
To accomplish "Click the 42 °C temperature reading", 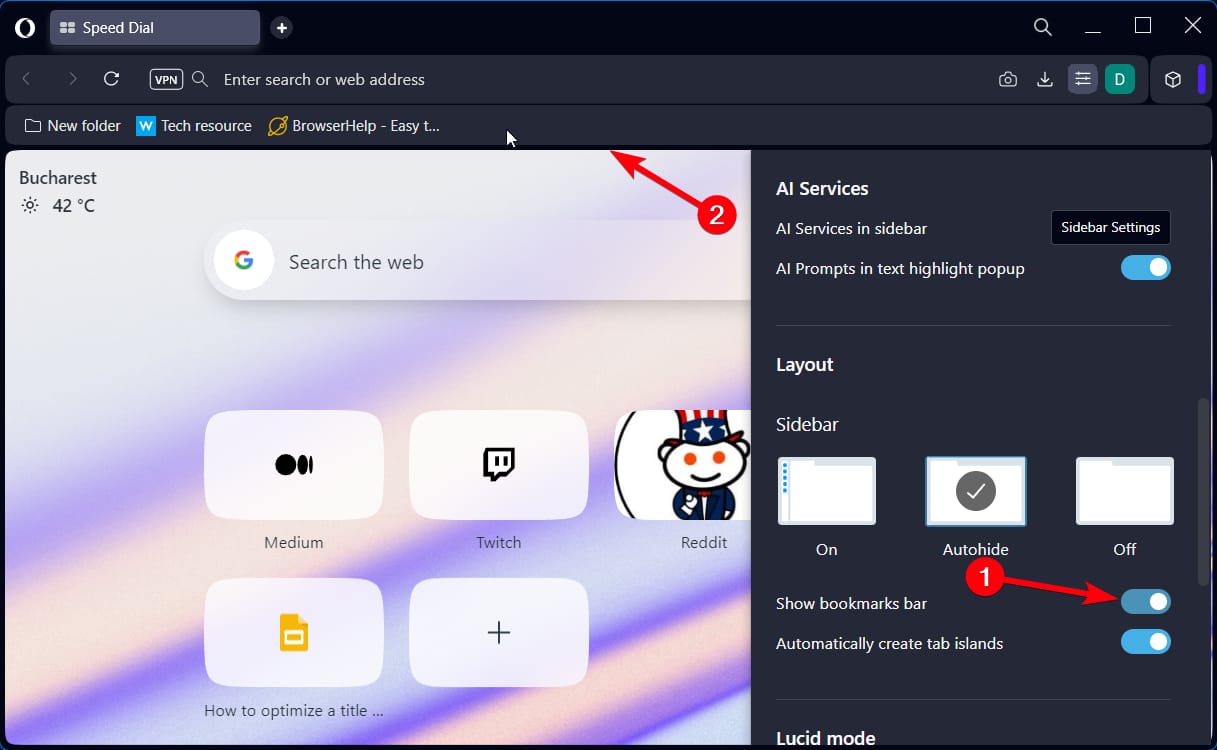I will point(74,206).
